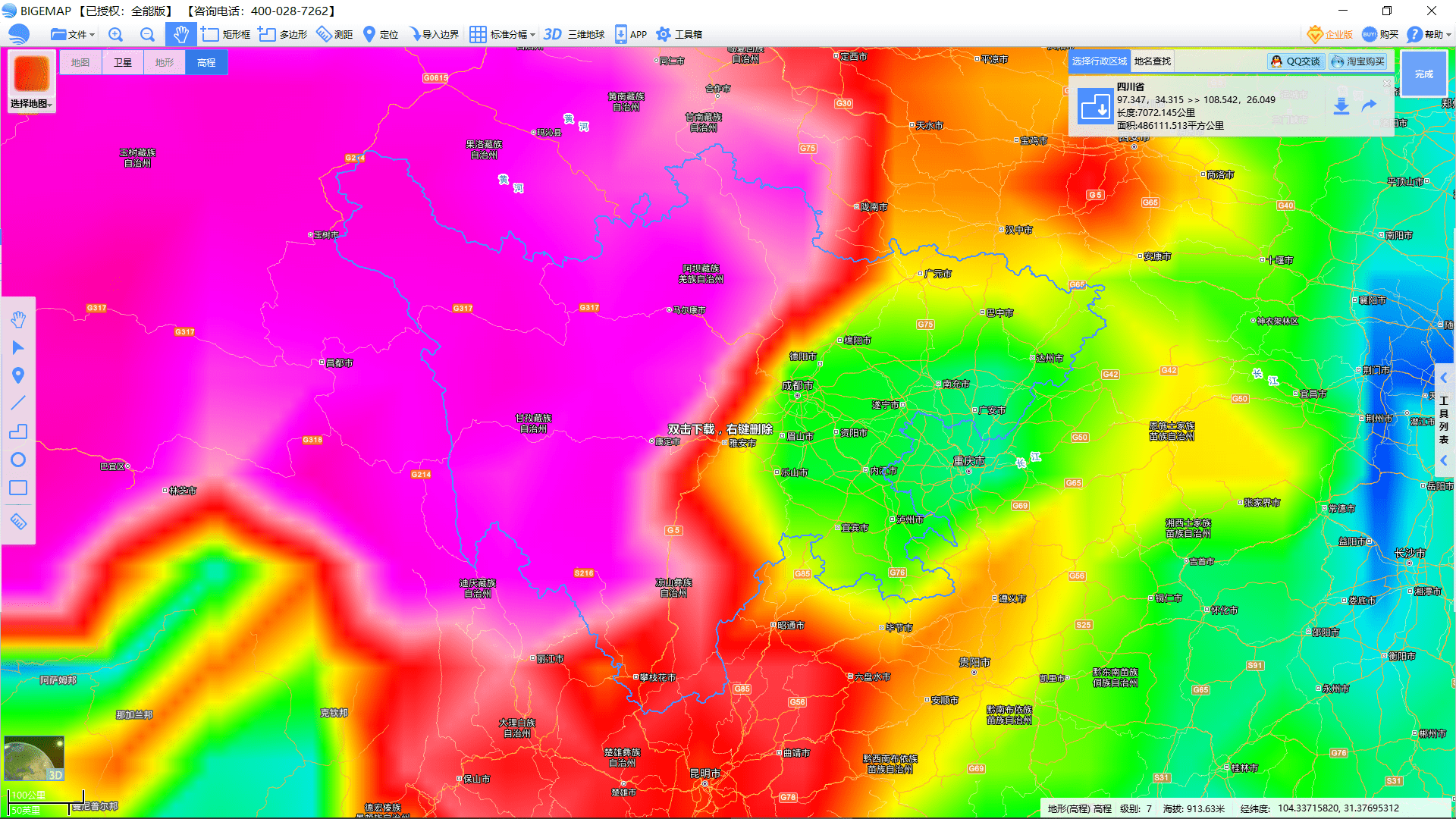Click the orange map source thumbnail
Screen dimensions: 1456x819
pyautogui.click(x=31, y=74)
